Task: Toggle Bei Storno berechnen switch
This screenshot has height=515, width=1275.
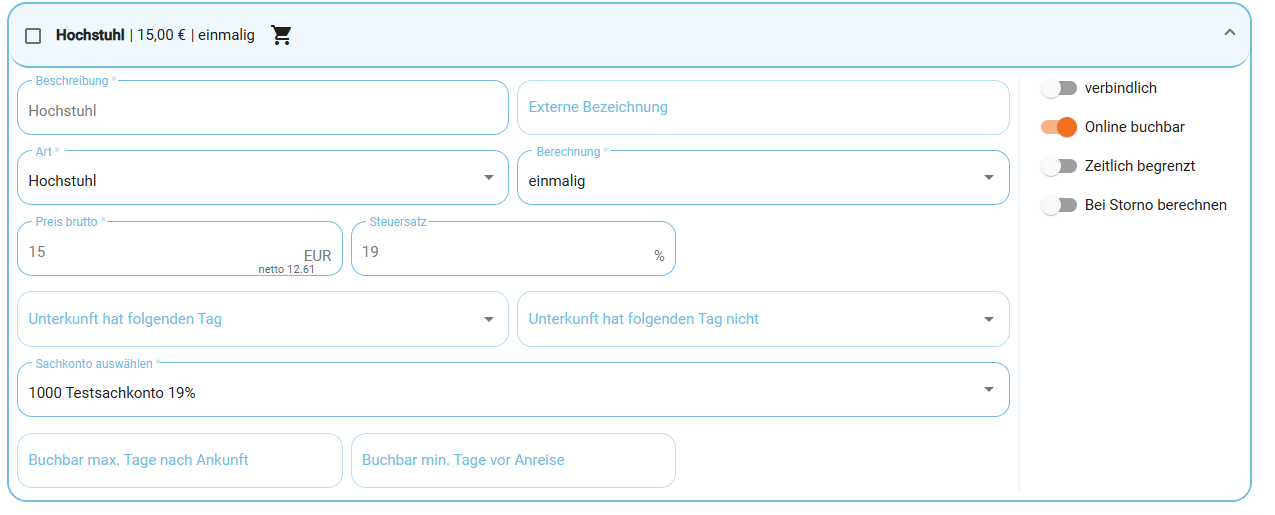Action: coord(1059,205)
